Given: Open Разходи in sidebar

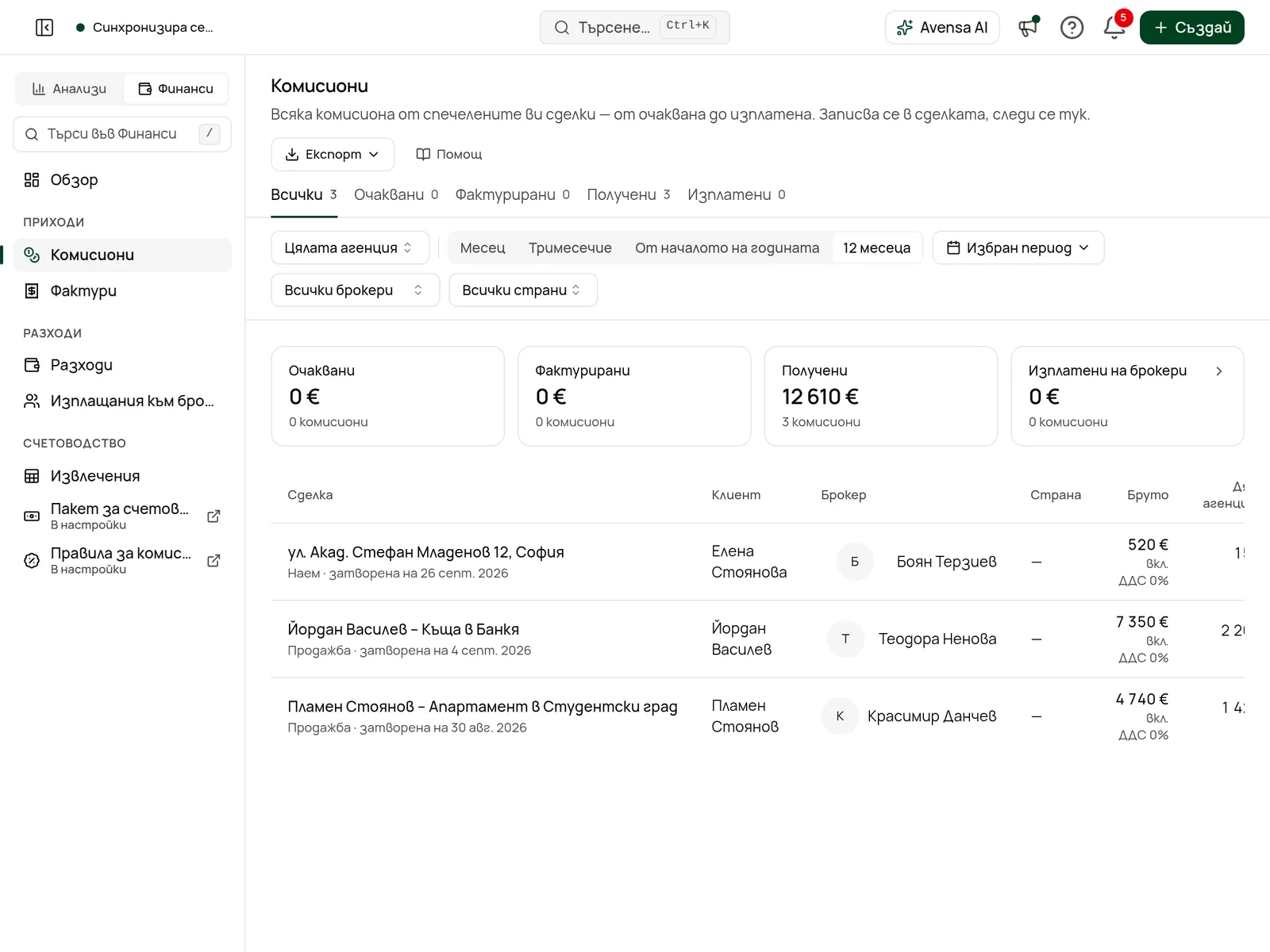Looking at the screenshot, I should 122,365.
